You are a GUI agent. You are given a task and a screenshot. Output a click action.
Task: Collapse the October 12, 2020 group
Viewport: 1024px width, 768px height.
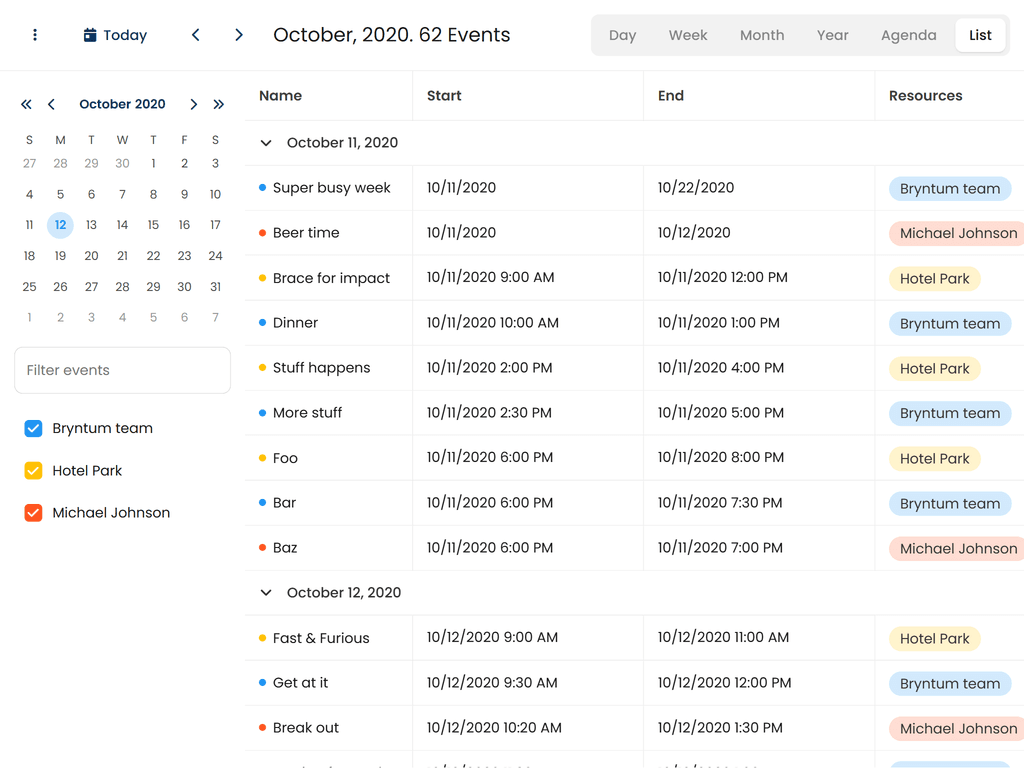point(265,592)
